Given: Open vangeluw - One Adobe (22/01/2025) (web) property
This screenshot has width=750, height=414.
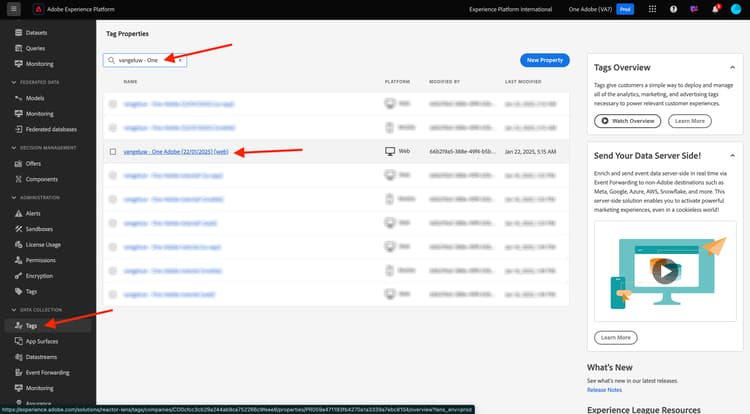Looking at the screenshot, I should (x=176, y=152).
